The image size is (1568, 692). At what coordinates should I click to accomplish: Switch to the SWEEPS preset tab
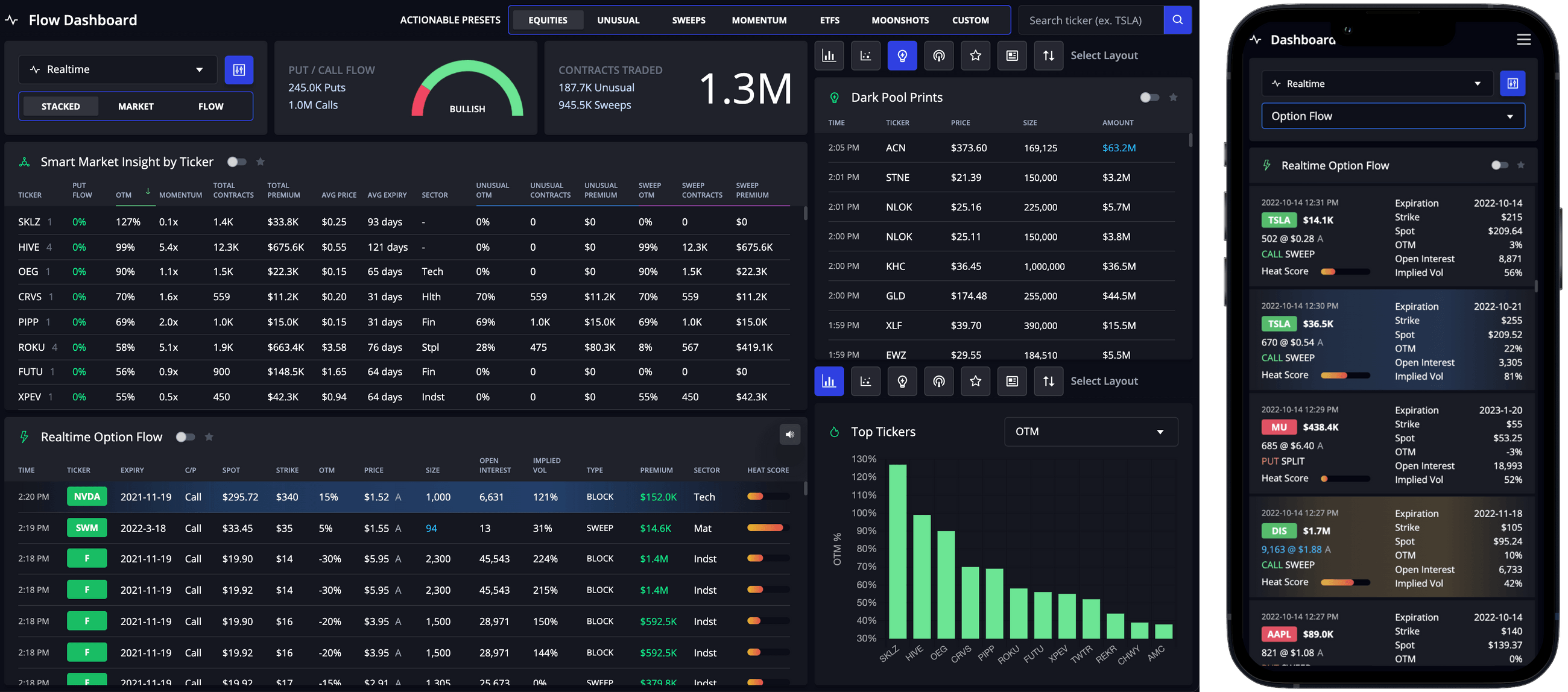click(689, 20)
